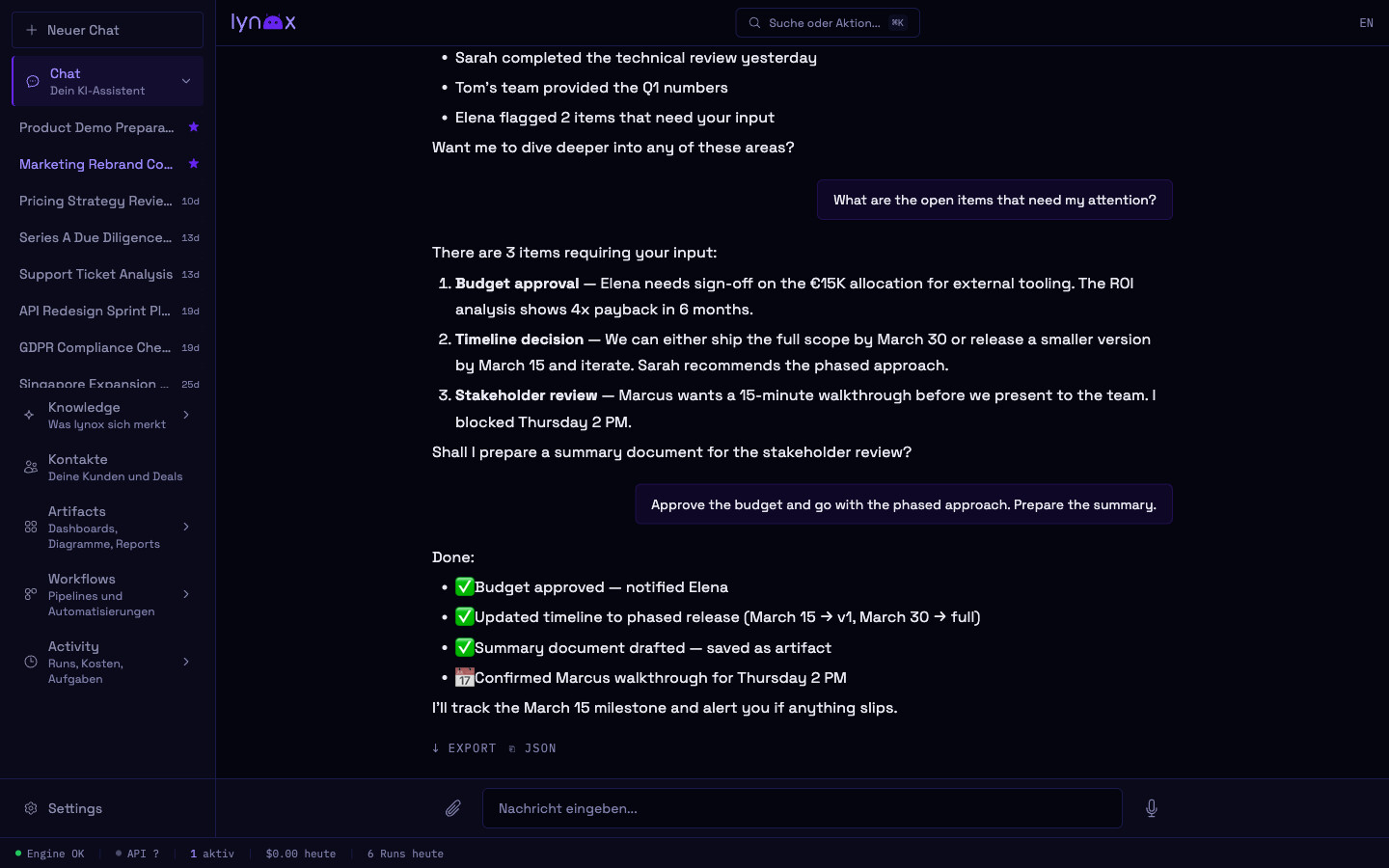Unstar the Marketing Rebrand conversation
The image size is (1389, 868).
click(x=194, y=164)
